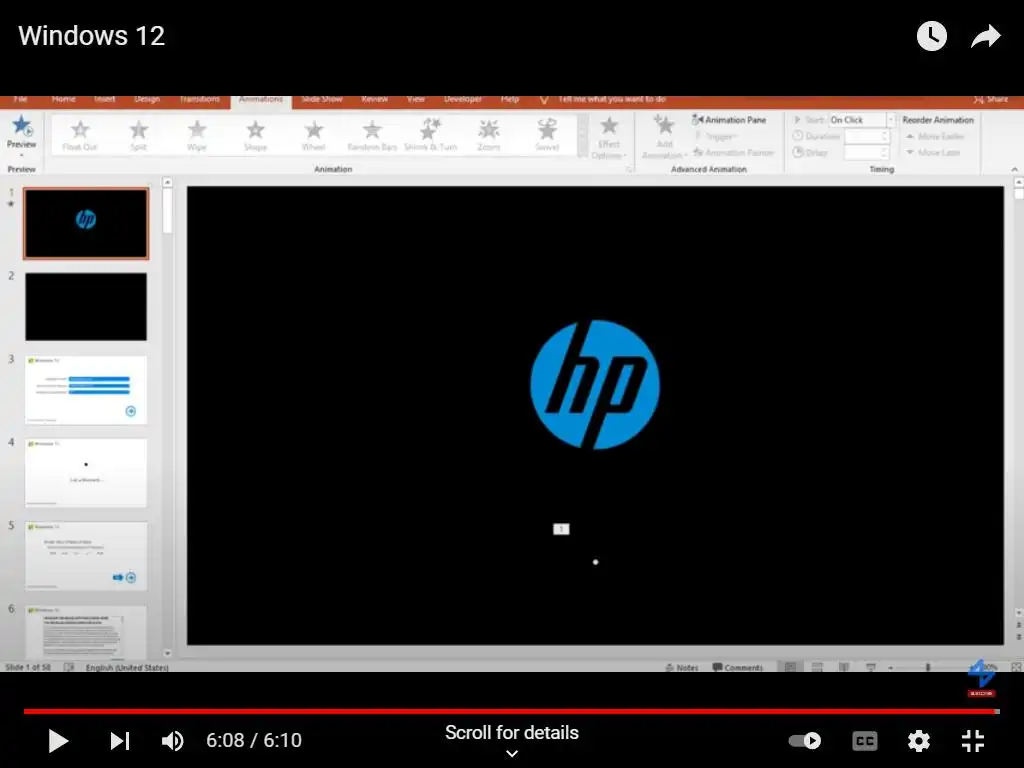Click the Delay timing field
Image resolution: width=1024 pixels, height=768 pixels.
pyautogui.click(x=866, y=153)
